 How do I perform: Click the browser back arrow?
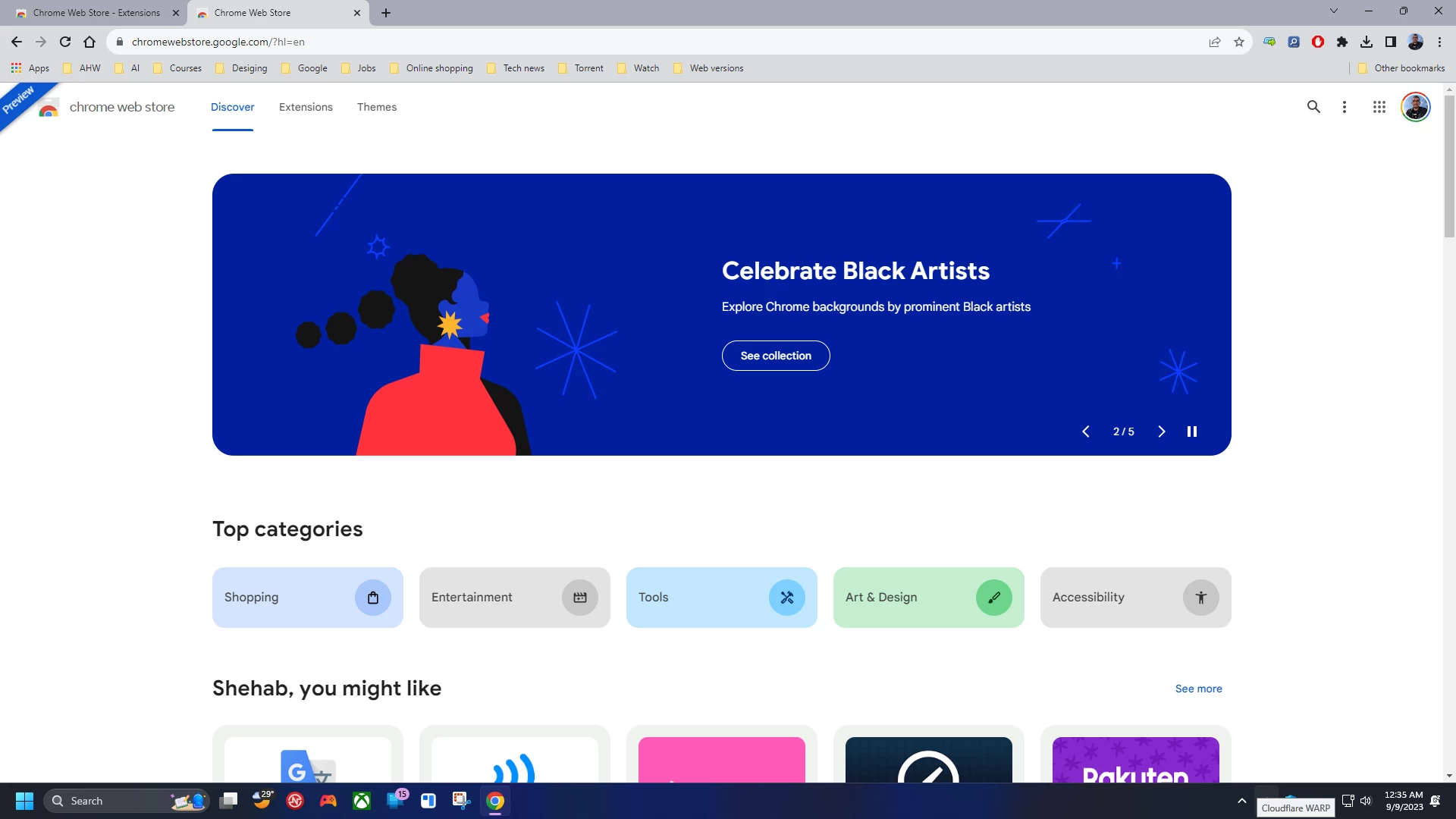pos(17,42)
